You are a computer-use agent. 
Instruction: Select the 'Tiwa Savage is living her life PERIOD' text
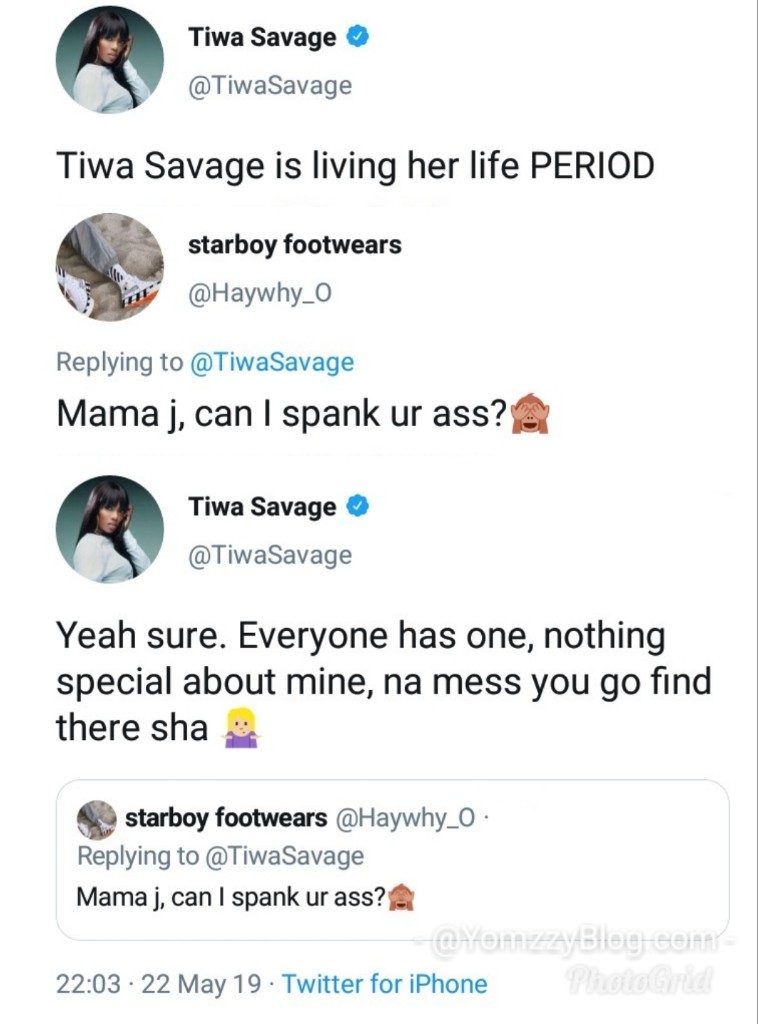(x=355, y=165)
